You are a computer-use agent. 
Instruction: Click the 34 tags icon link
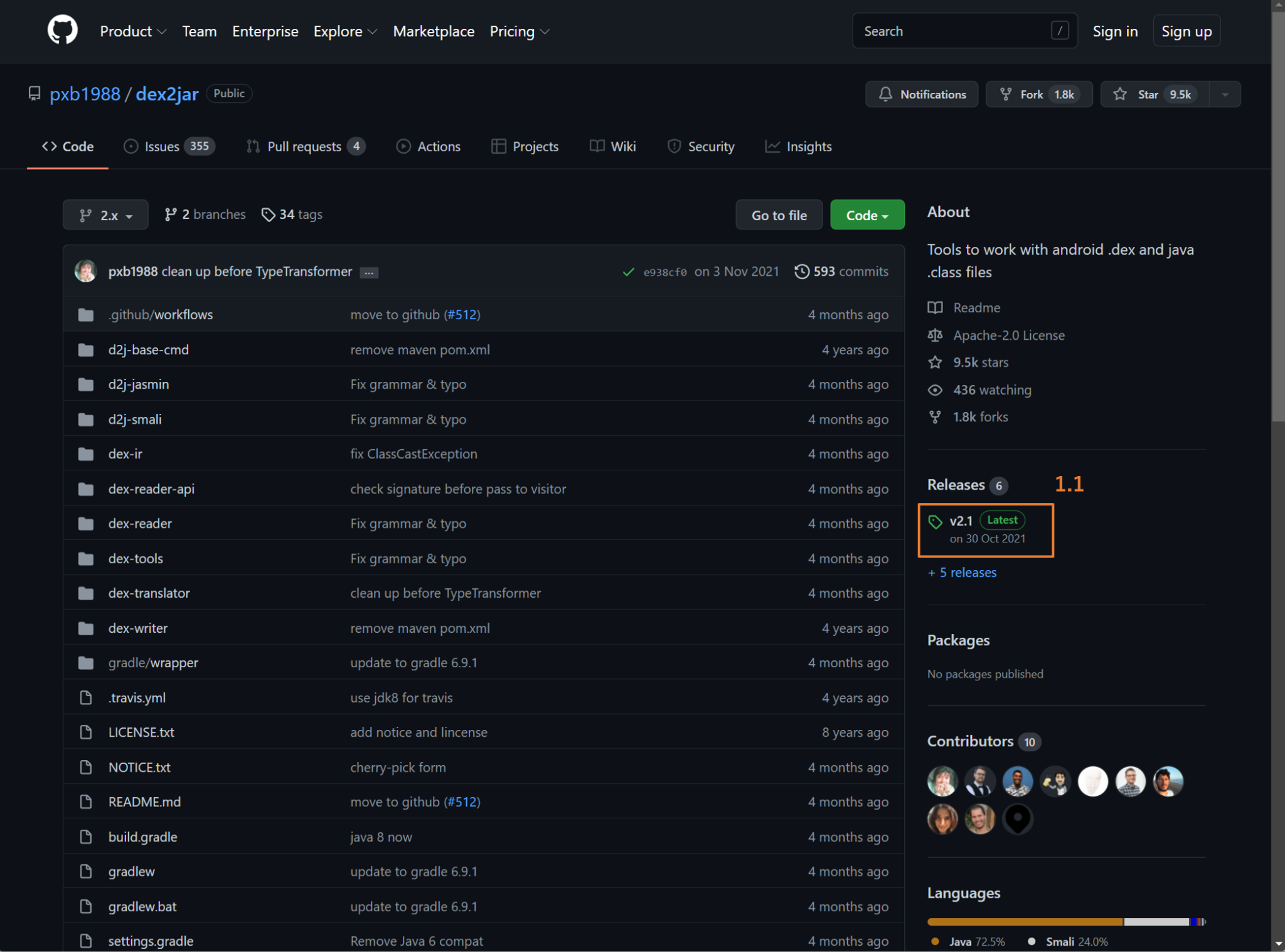click(268, 215)
